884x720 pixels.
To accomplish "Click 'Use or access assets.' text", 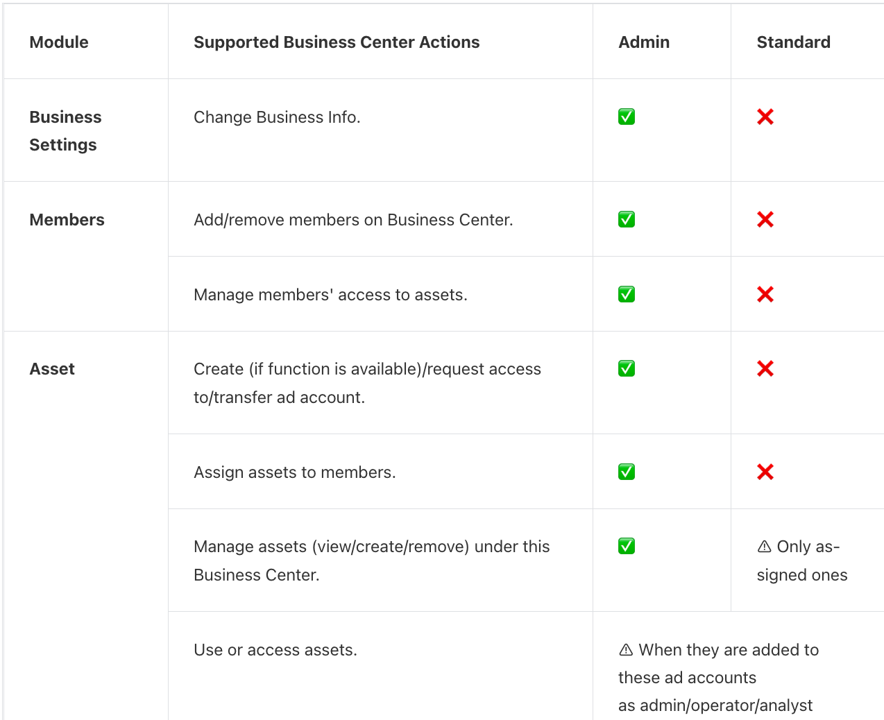I will [x=275, y=650].
